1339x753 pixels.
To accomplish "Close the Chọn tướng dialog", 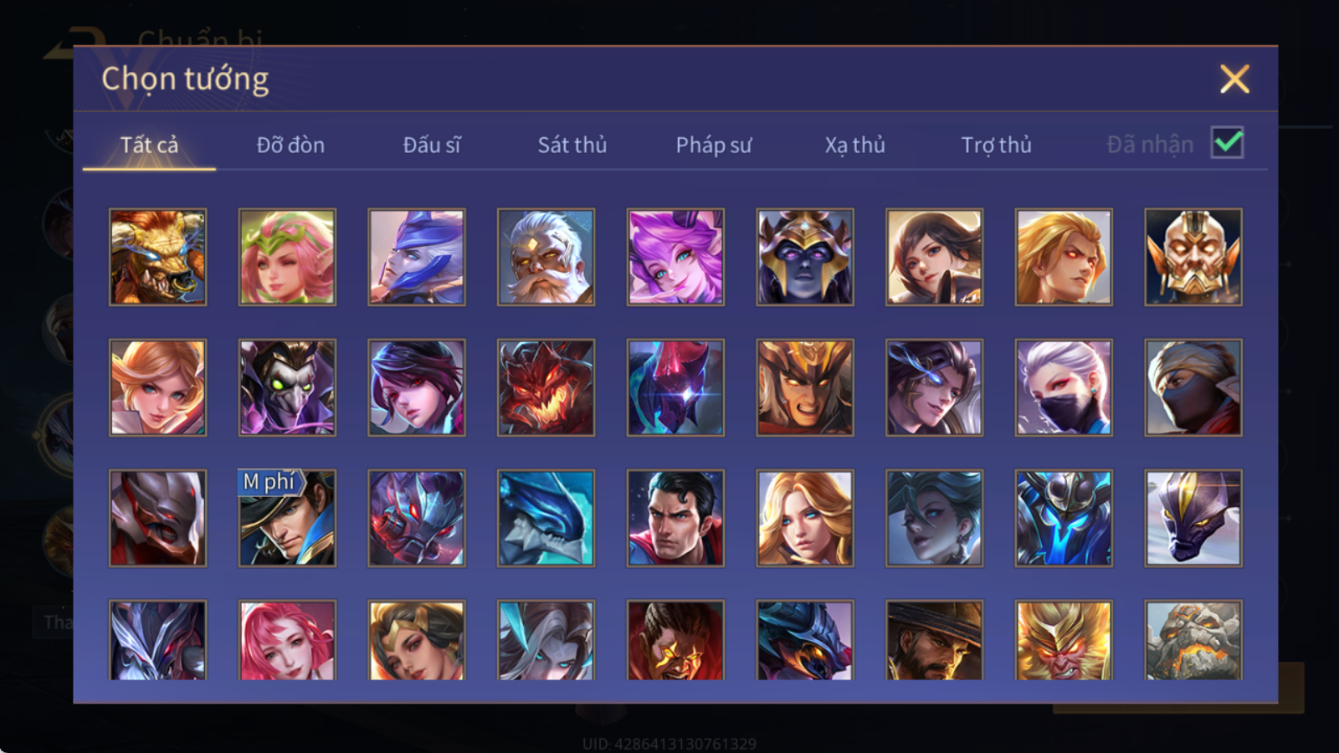I will [1235, 79].
